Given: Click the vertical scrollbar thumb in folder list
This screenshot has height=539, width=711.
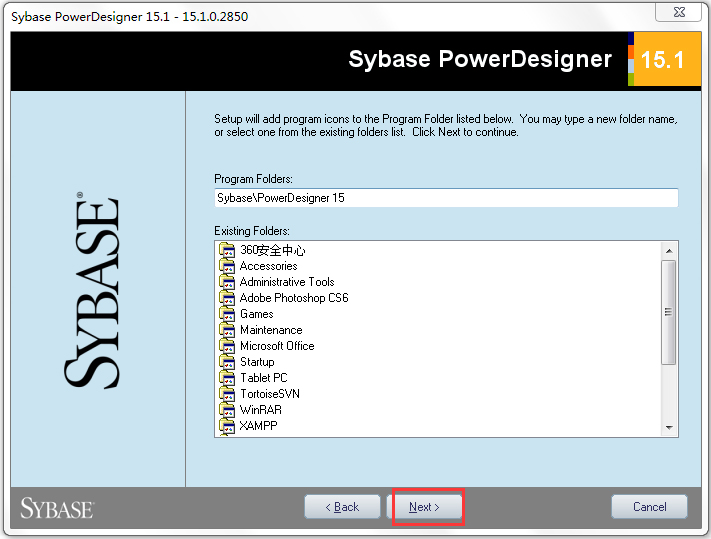Looking at the screenshot, I should click(669, 312).
